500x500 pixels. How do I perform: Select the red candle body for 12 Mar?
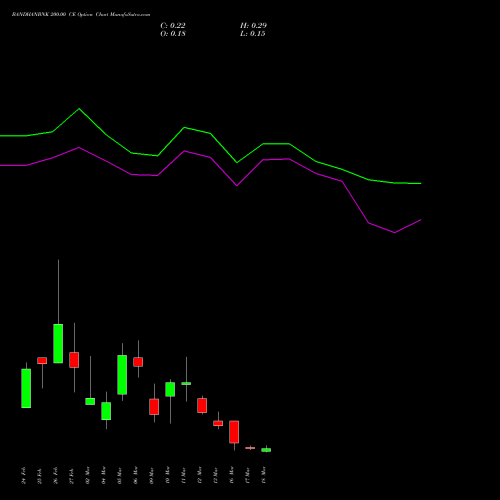tap(202, 406)
